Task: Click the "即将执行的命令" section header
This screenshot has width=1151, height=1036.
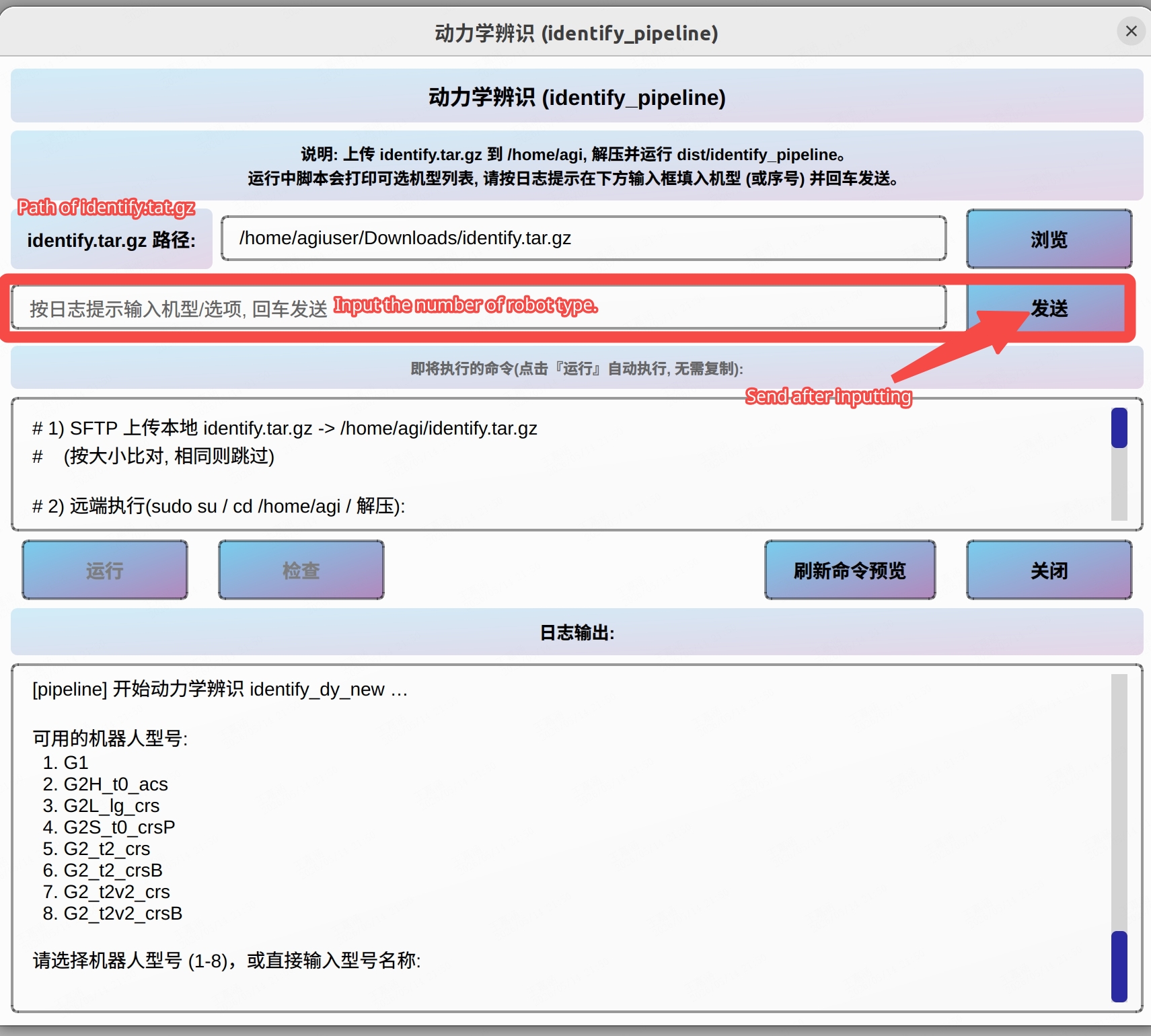Action: (577, 368)
